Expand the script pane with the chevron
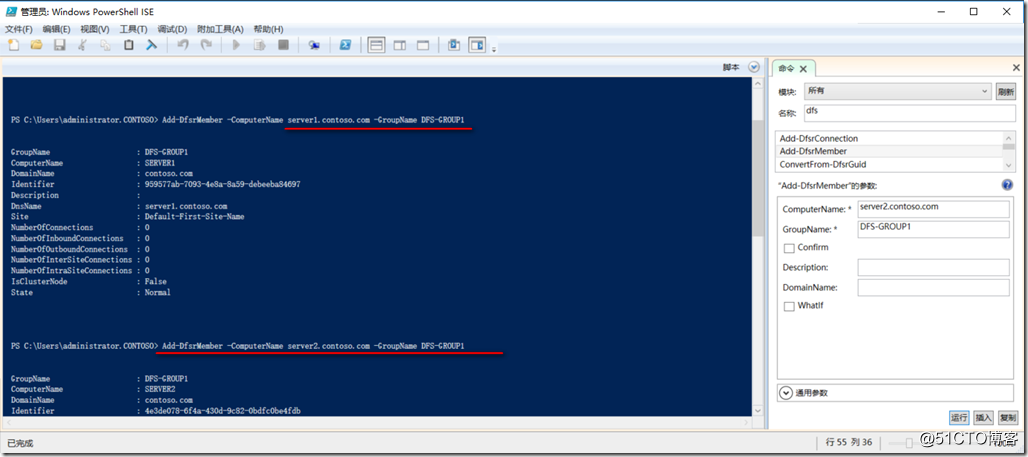 pos(754,67)
